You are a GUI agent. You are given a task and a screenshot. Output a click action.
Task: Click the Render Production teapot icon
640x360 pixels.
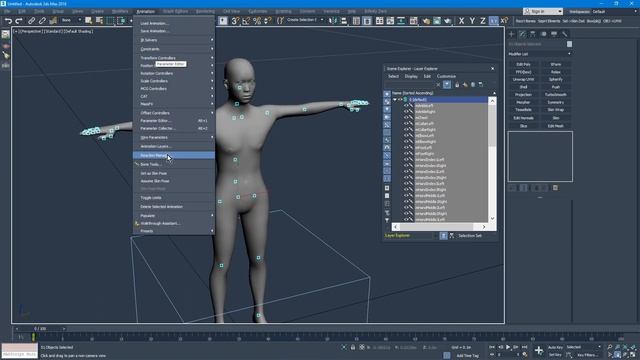pos(448,21)
